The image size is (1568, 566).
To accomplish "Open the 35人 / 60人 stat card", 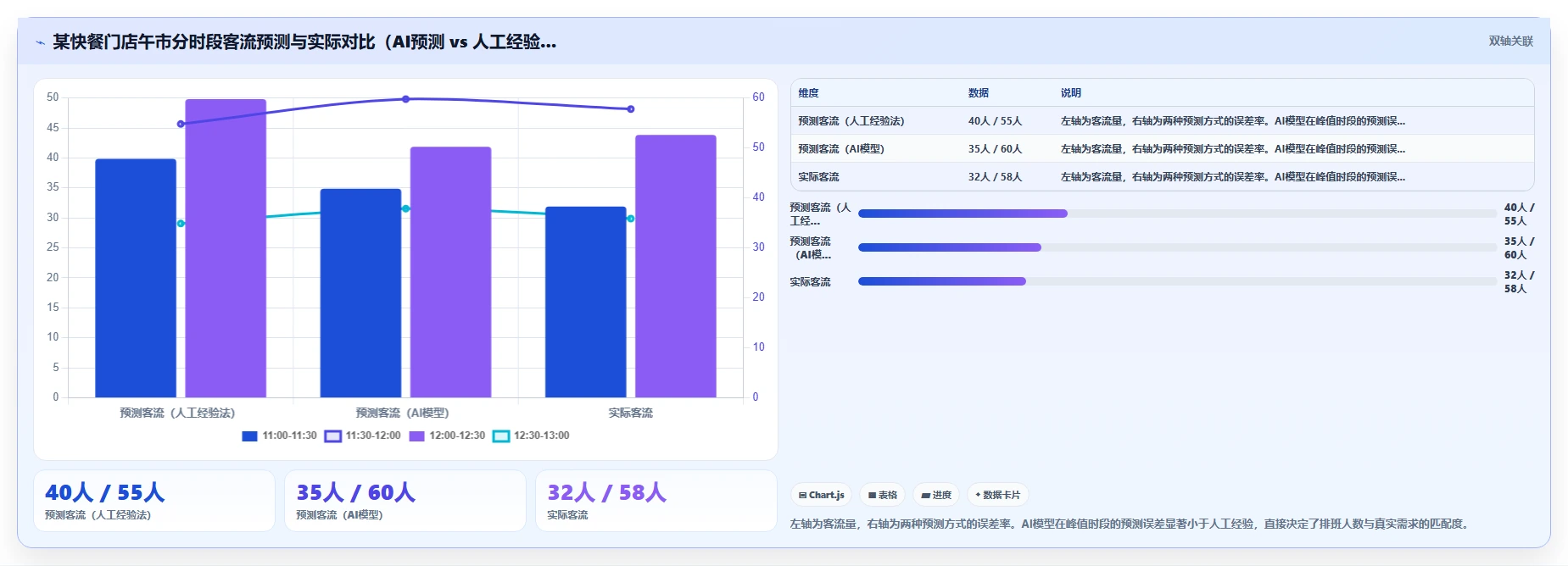I will tap(405, 501).
